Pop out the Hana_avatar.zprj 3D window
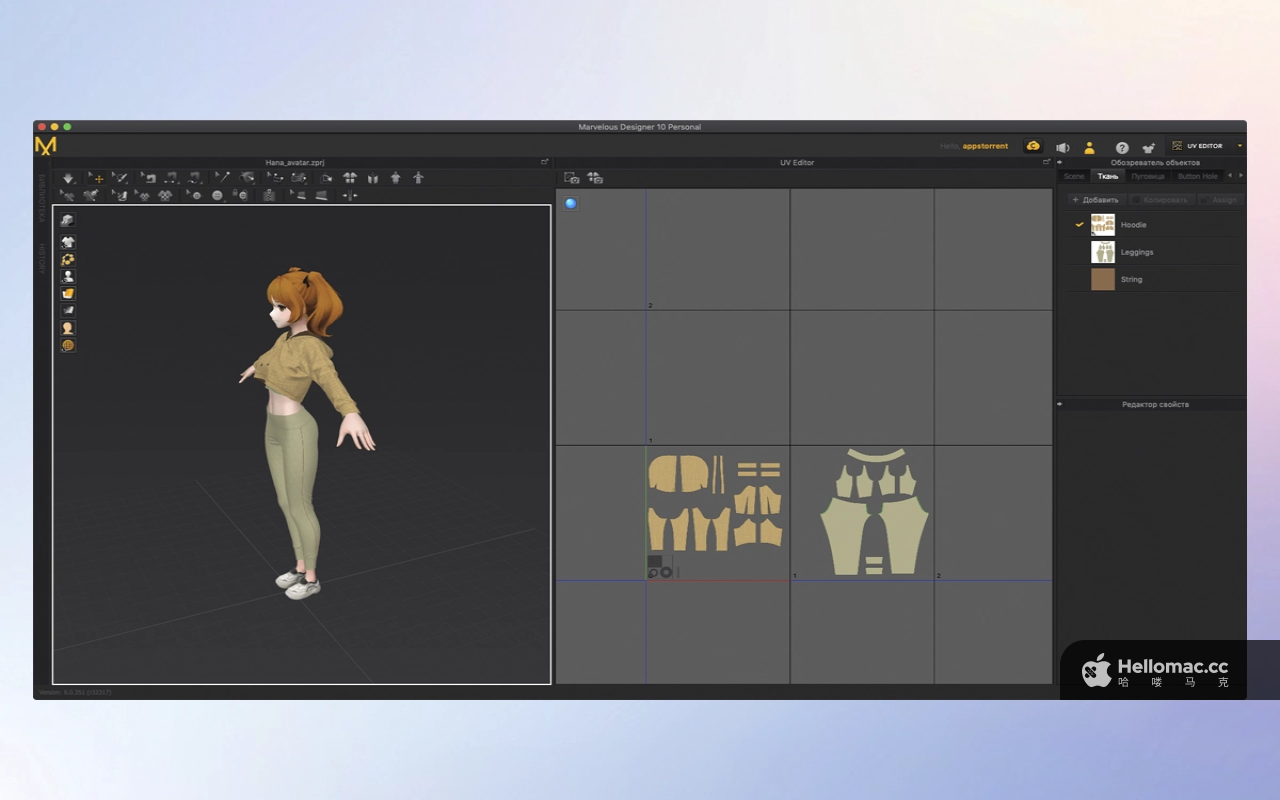1280x800 pixels. click(545, 162)
